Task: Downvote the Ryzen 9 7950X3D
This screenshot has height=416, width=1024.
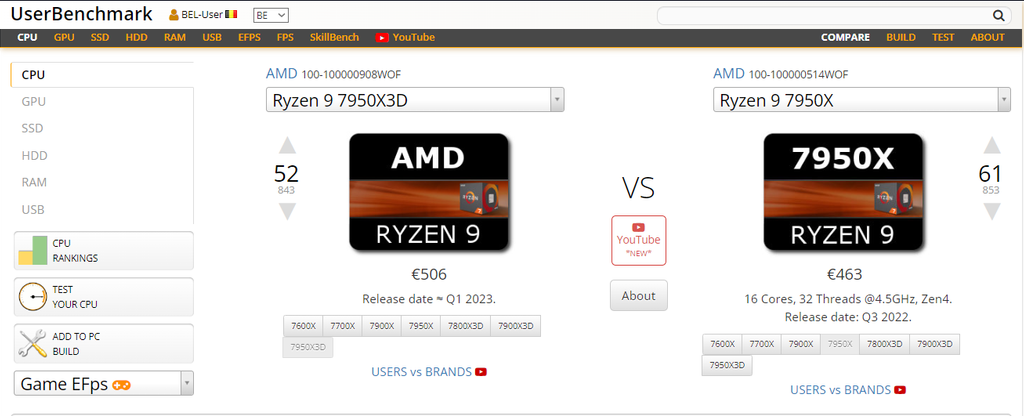Action: pyautogui.click(x=287, y=212)
